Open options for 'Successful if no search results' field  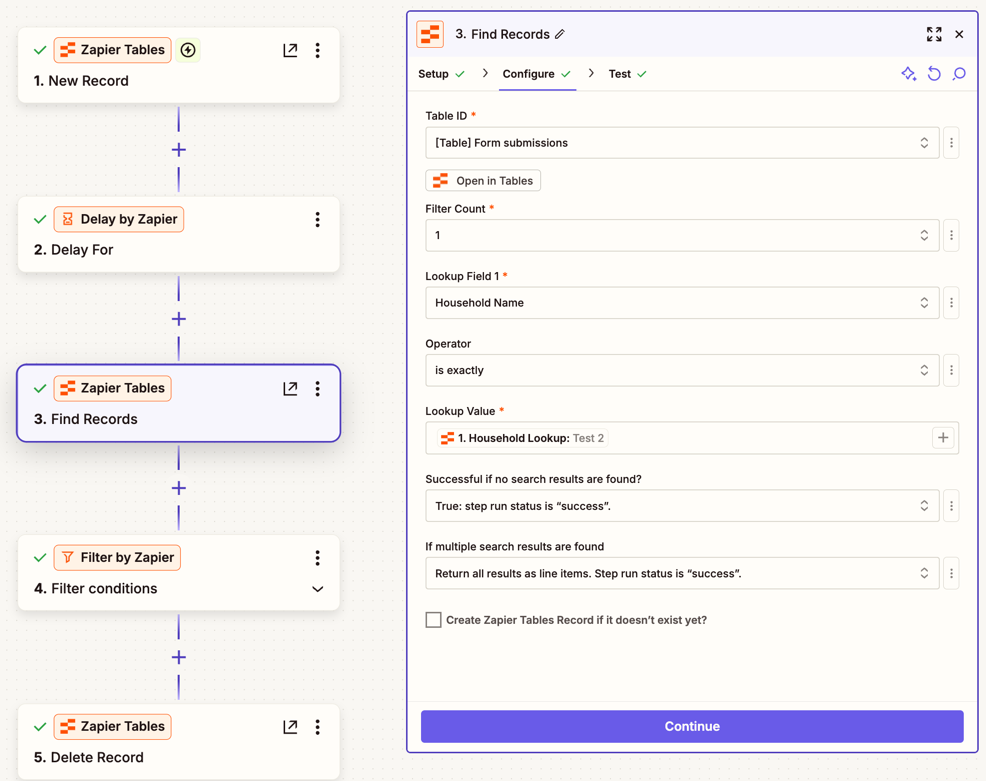951,506
